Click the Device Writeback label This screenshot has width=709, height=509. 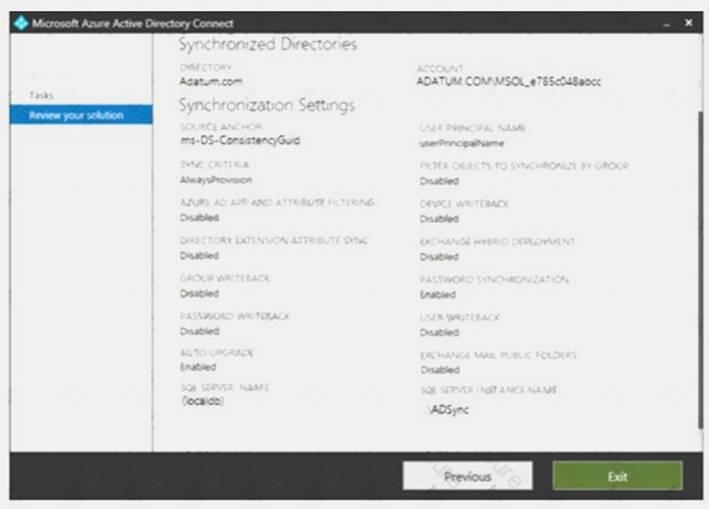pyautogui.click(x=464, y=204)
